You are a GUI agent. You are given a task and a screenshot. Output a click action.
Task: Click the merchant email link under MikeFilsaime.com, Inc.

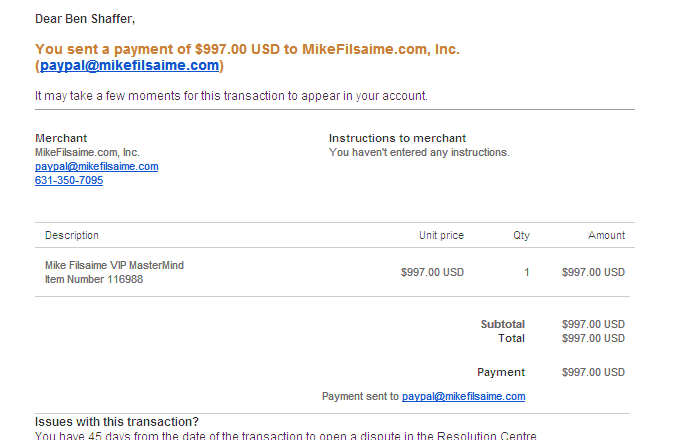click(x=96, y=167)
